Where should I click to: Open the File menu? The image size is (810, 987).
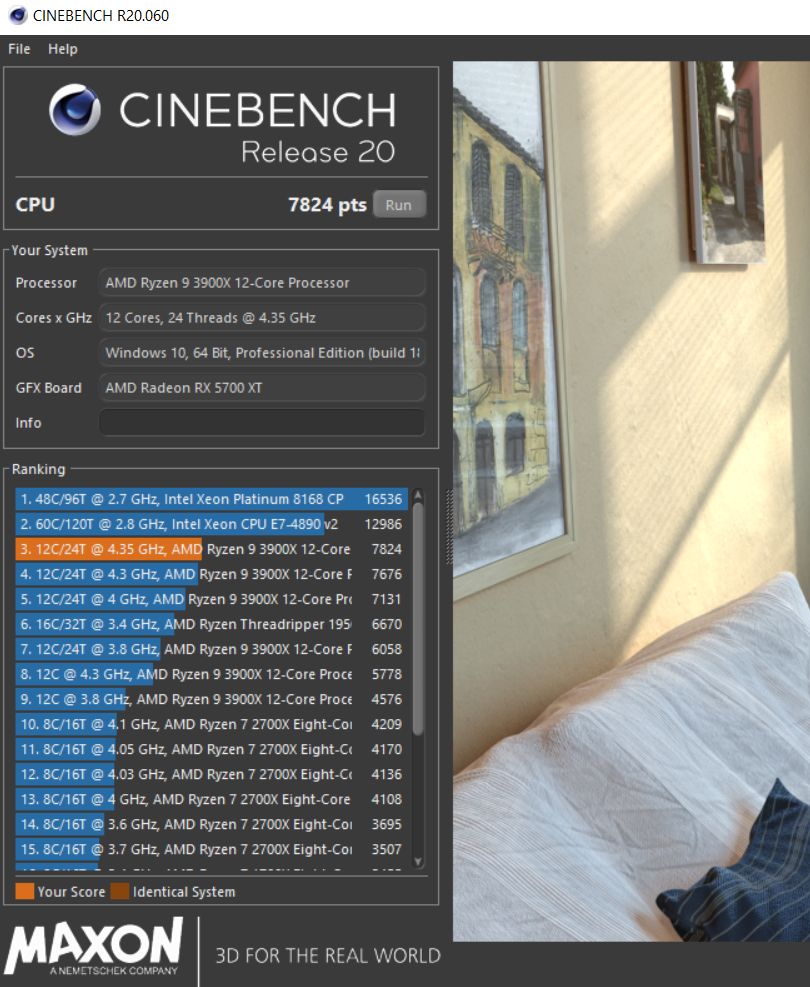tap(19, 49)
